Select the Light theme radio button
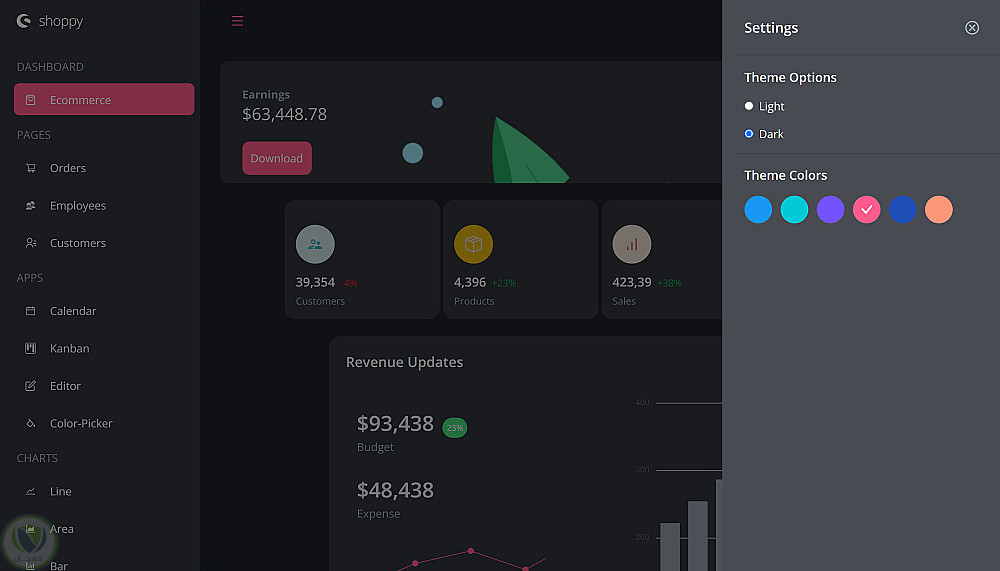 [x=749, y=106]
